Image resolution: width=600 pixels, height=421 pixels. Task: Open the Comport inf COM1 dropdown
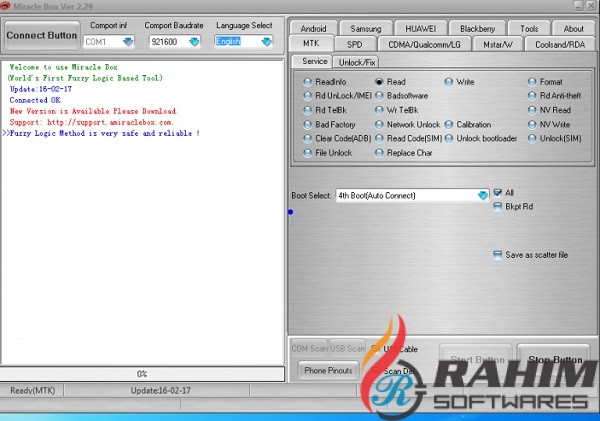click(x=128, y=41)
